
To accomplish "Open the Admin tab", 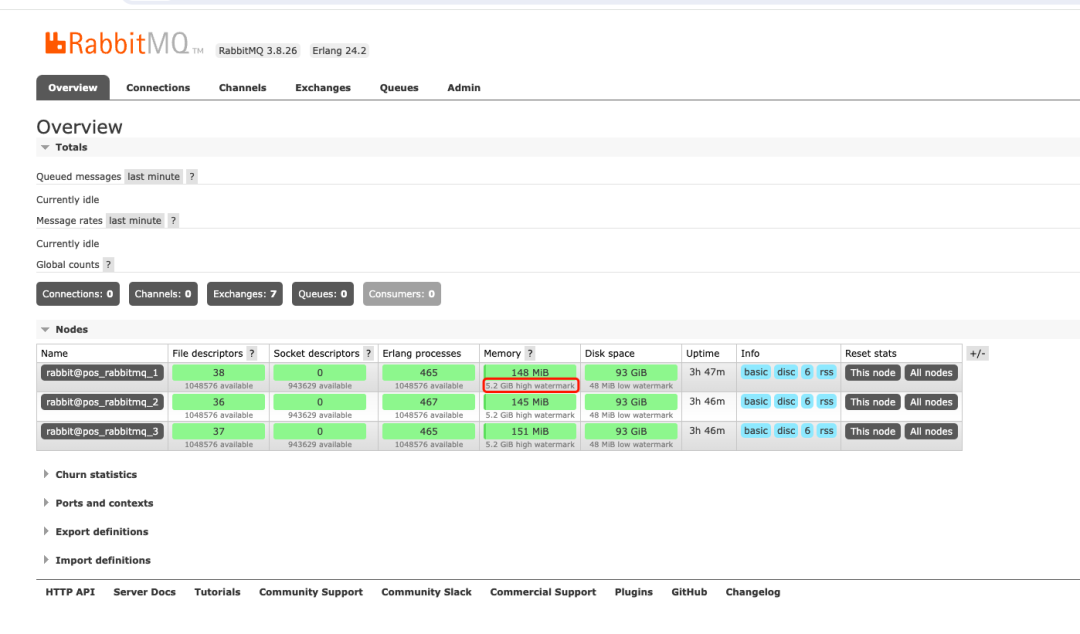I will pyautogui.click(x=464, y=88).
